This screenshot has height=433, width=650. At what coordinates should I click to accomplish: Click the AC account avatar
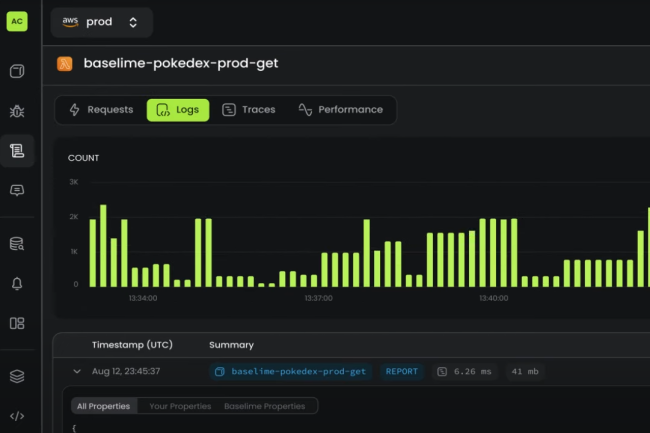(x=17, y=22)
